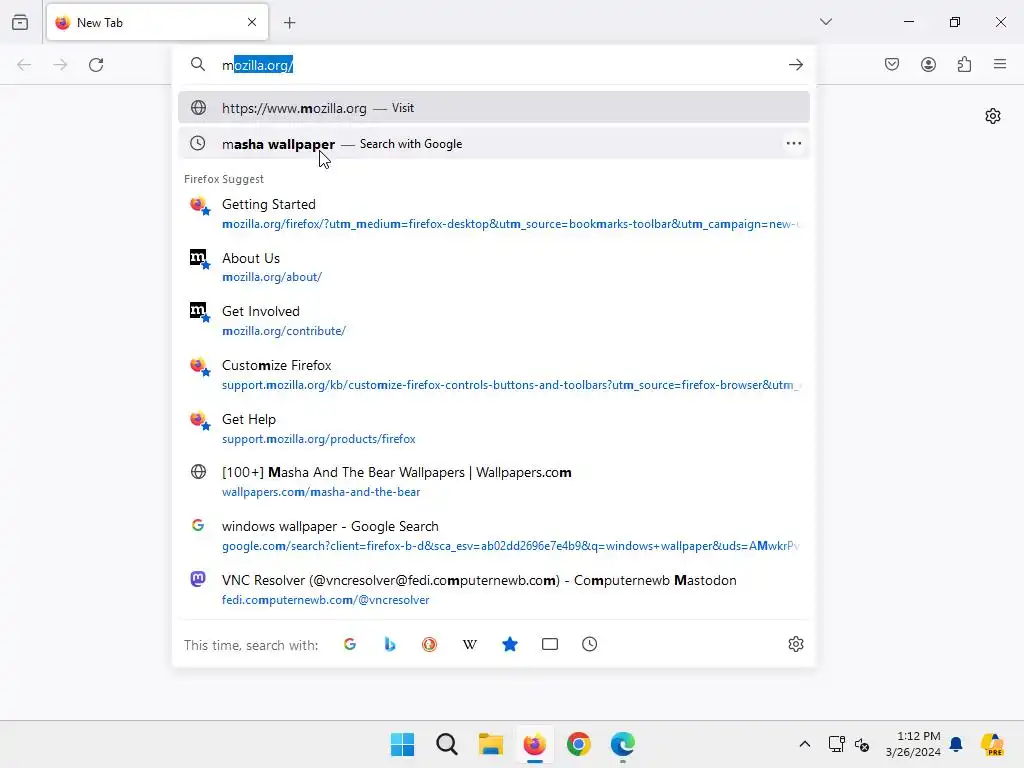The height and width of the screenshot is (768, 1024).
Task: Open the VNC Resolver Mastodon result
Action: pyautogui.click(x=494, y=590)
